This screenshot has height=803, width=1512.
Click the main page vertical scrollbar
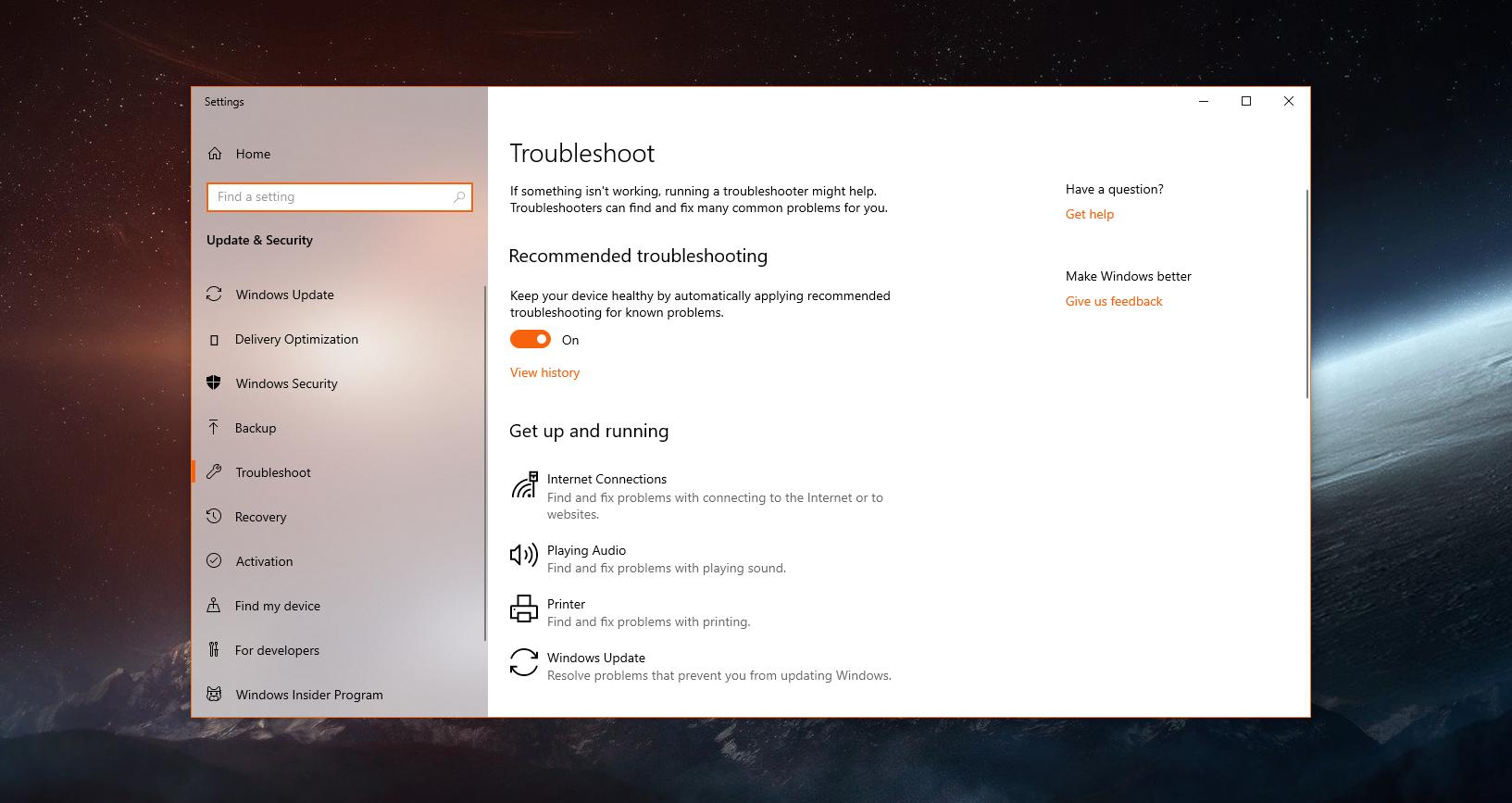(x=1306, y=295)
